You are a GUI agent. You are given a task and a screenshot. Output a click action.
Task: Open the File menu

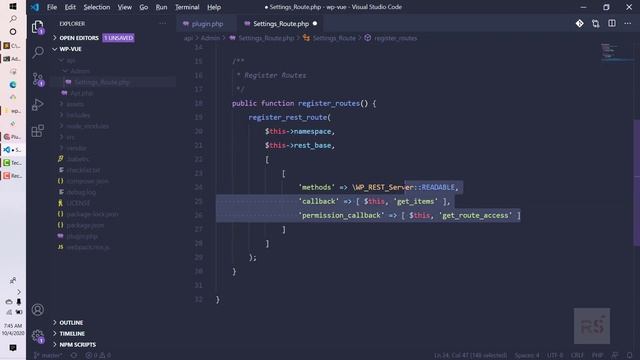point(52,7)
